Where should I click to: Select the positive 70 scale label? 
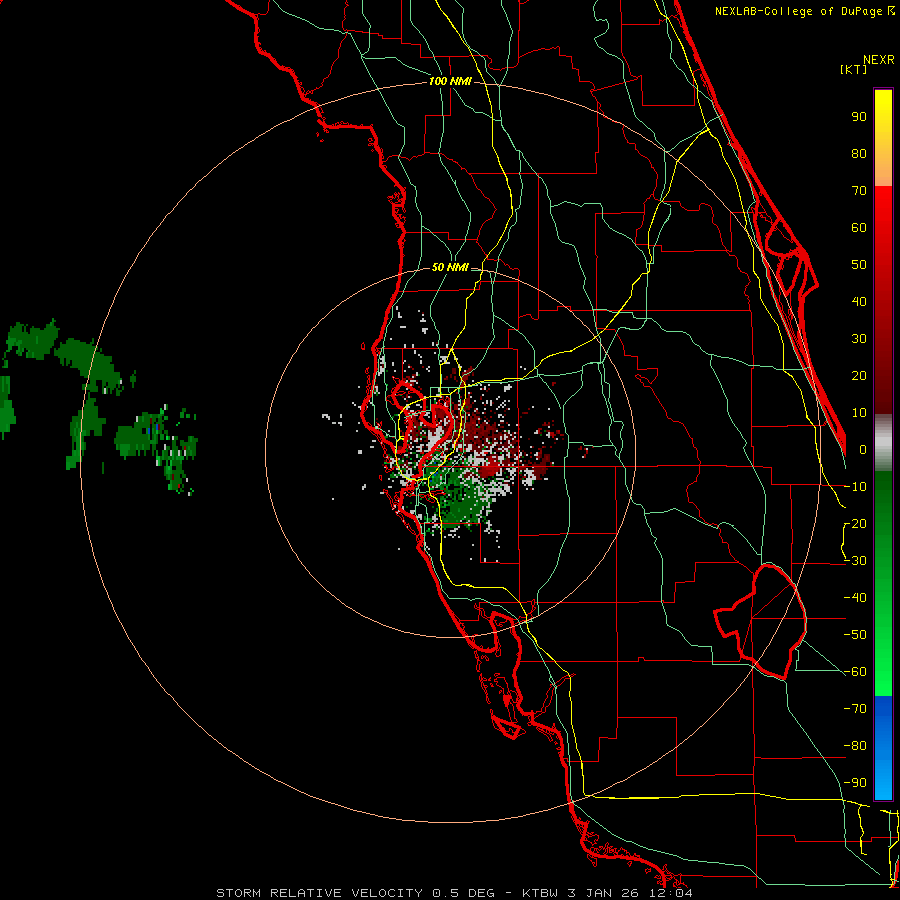click(859, 191)
